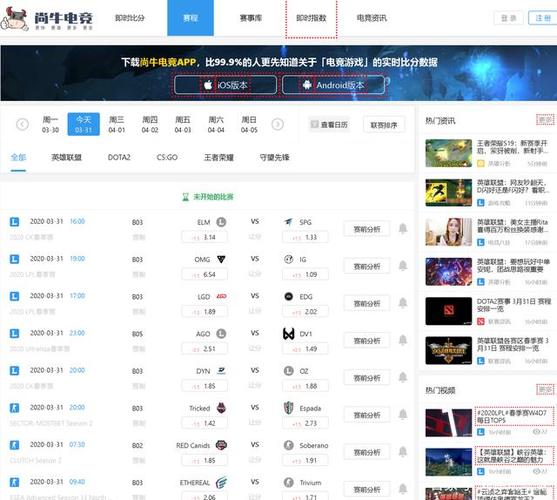Filter by 王者荣耀
The image size is (557, 500).
[219, 157]
